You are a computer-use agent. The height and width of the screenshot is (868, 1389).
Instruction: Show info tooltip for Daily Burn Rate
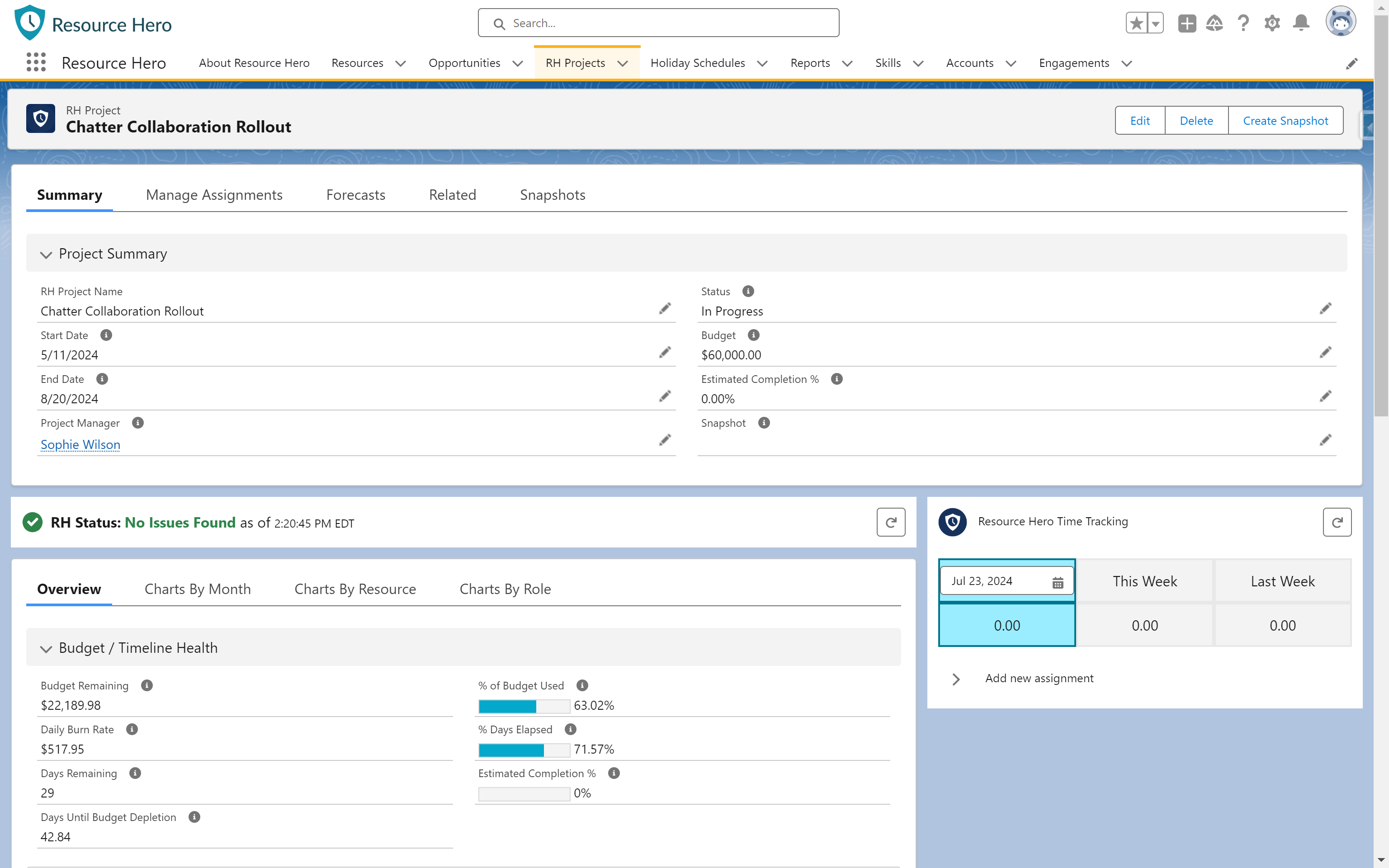pyautogui.click(x=132, y=729)
